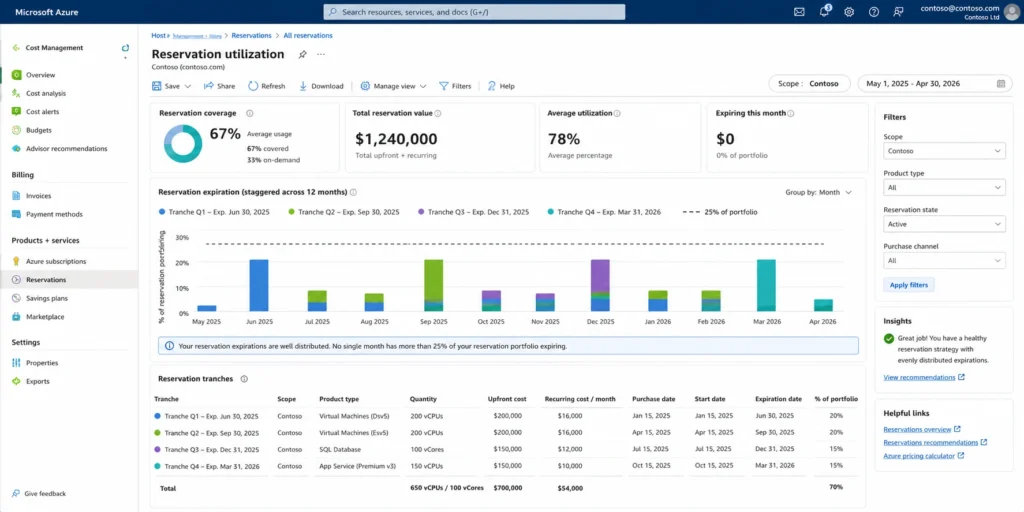The height and width of the screenshot is (512, 1024).
Task: Open the Reservation state dropdown
Action: coord(944,224)
